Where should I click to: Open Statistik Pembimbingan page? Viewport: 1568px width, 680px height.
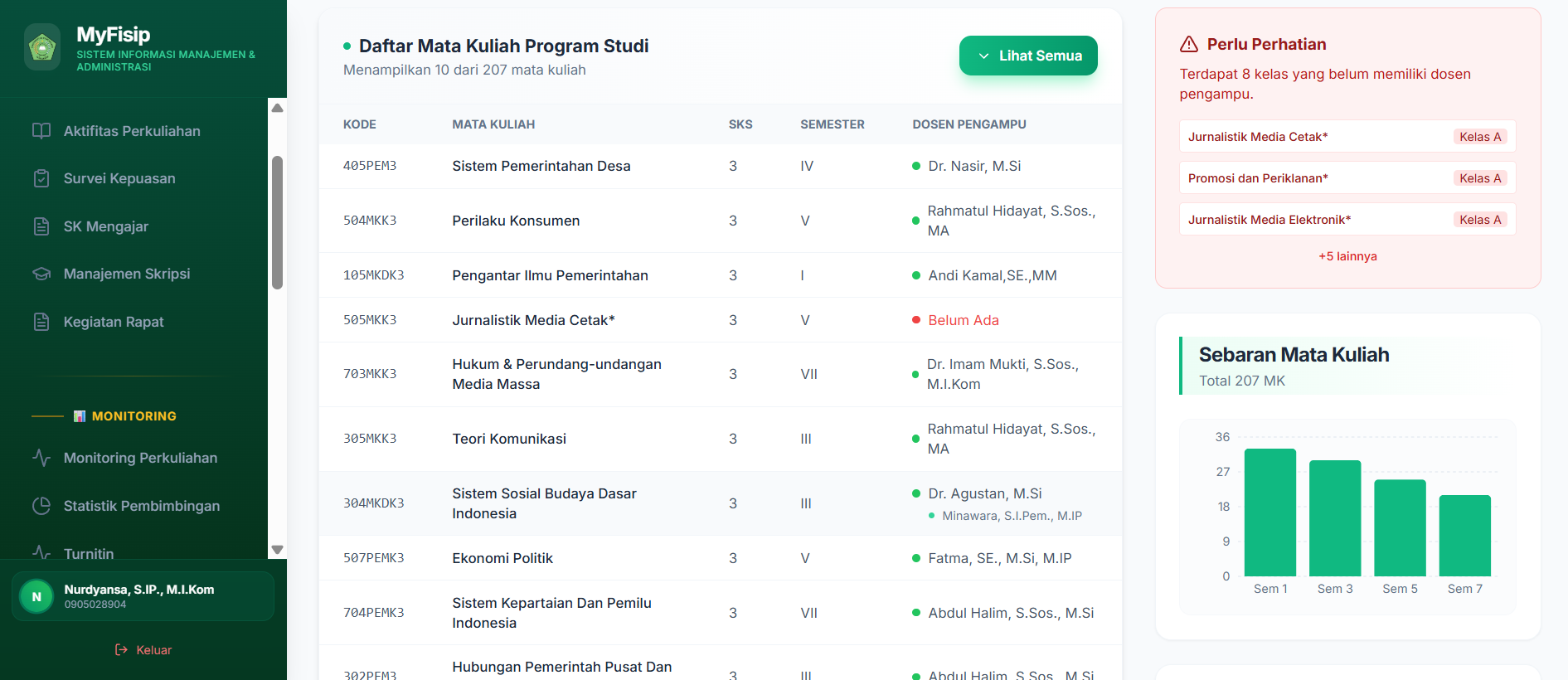[x=143, y=506]
